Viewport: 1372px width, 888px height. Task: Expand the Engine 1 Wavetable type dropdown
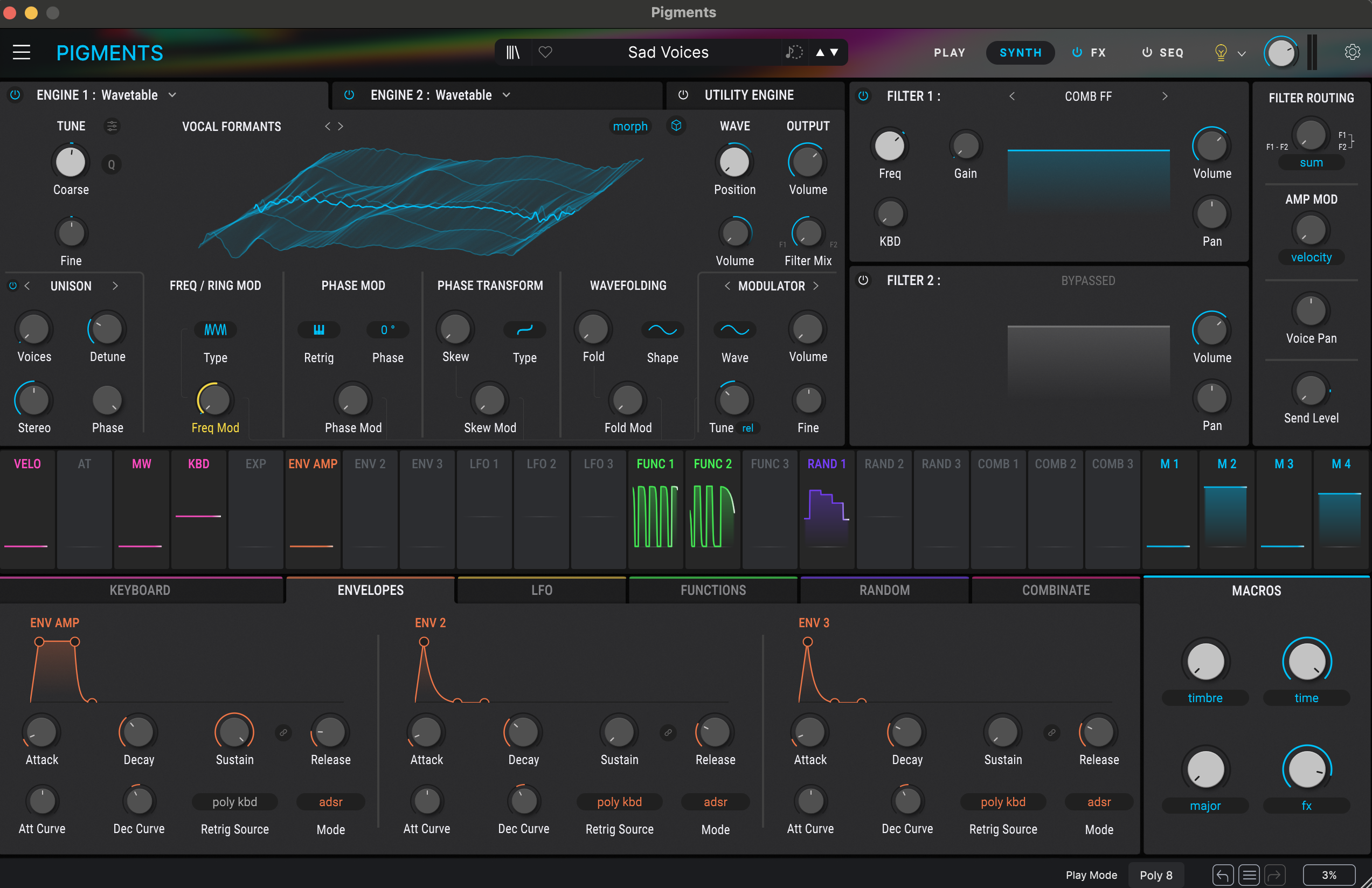click(172, 94)
